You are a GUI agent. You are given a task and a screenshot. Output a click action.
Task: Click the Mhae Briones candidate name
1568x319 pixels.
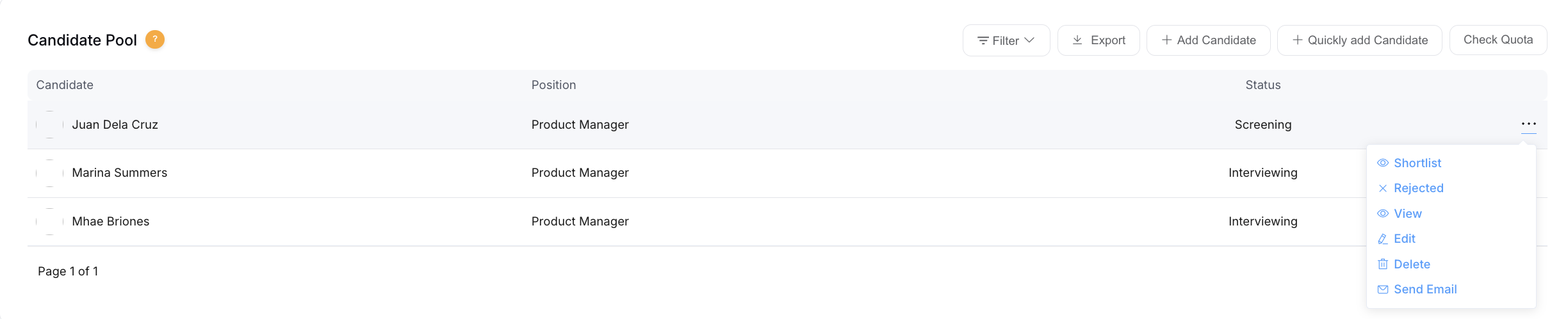(110, 222)
